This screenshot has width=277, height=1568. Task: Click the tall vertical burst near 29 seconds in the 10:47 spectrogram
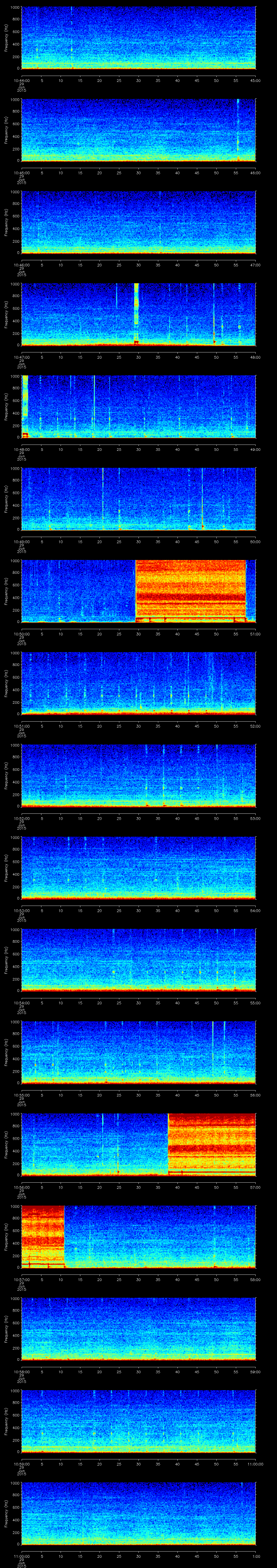136,313
